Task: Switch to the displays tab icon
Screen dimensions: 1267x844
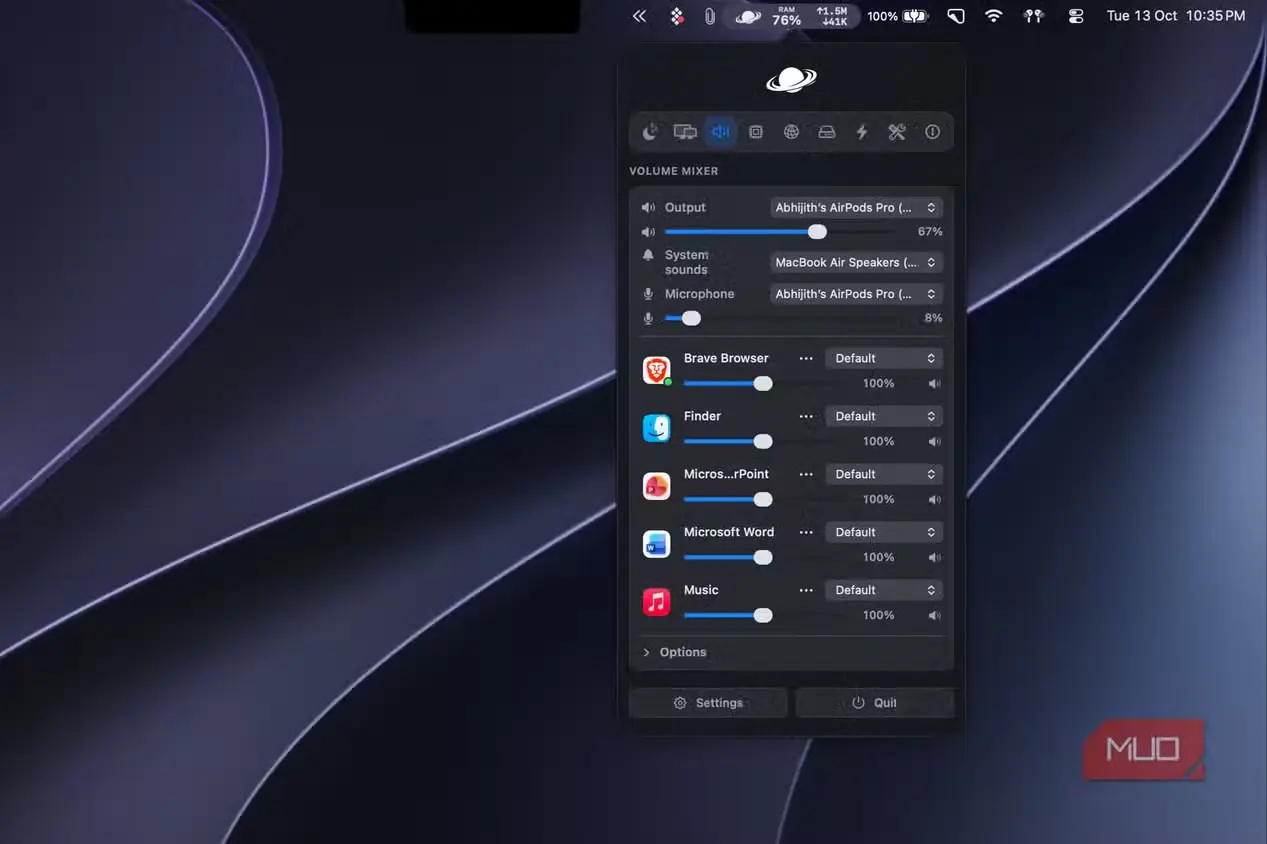Action: (685, 132)
